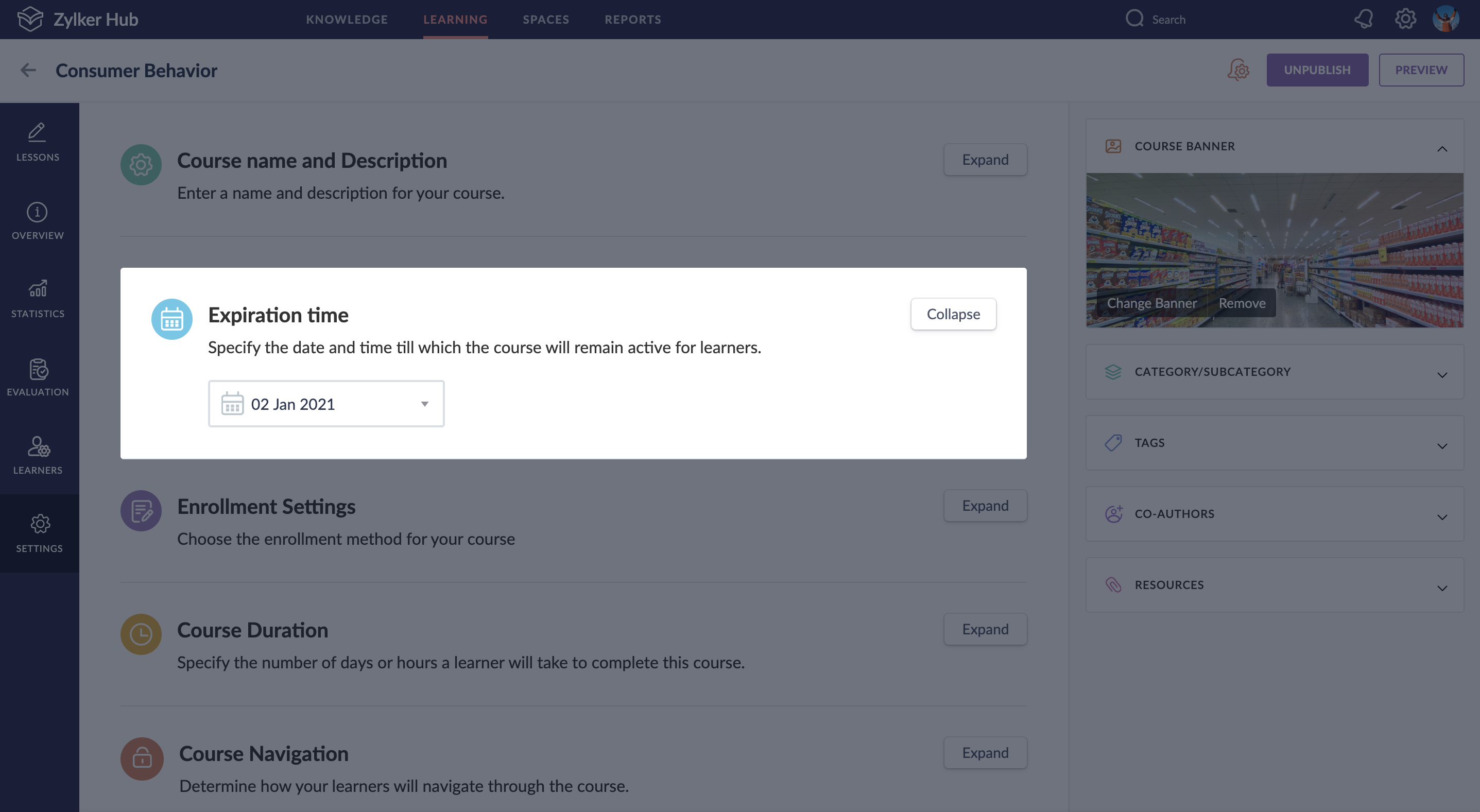Open the Lessons sidebar section
Viewport: 1480px width, 812px height.
(x=38, y=142)
